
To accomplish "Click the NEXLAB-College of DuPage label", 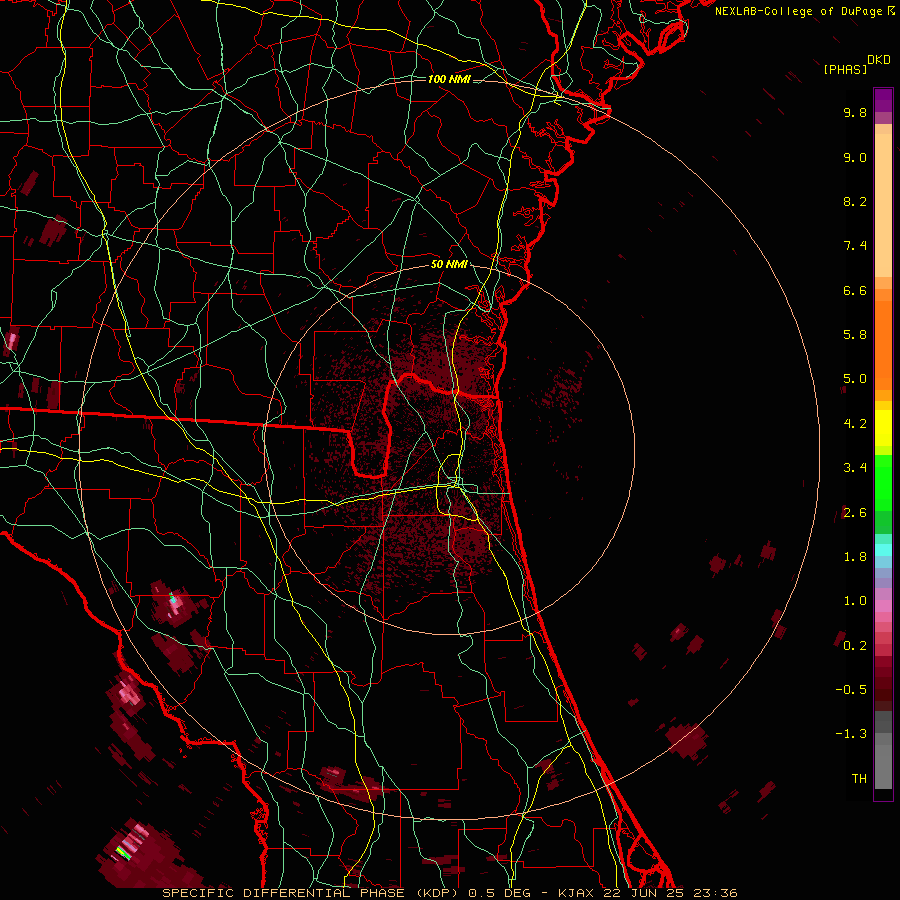I will point(798,11).
